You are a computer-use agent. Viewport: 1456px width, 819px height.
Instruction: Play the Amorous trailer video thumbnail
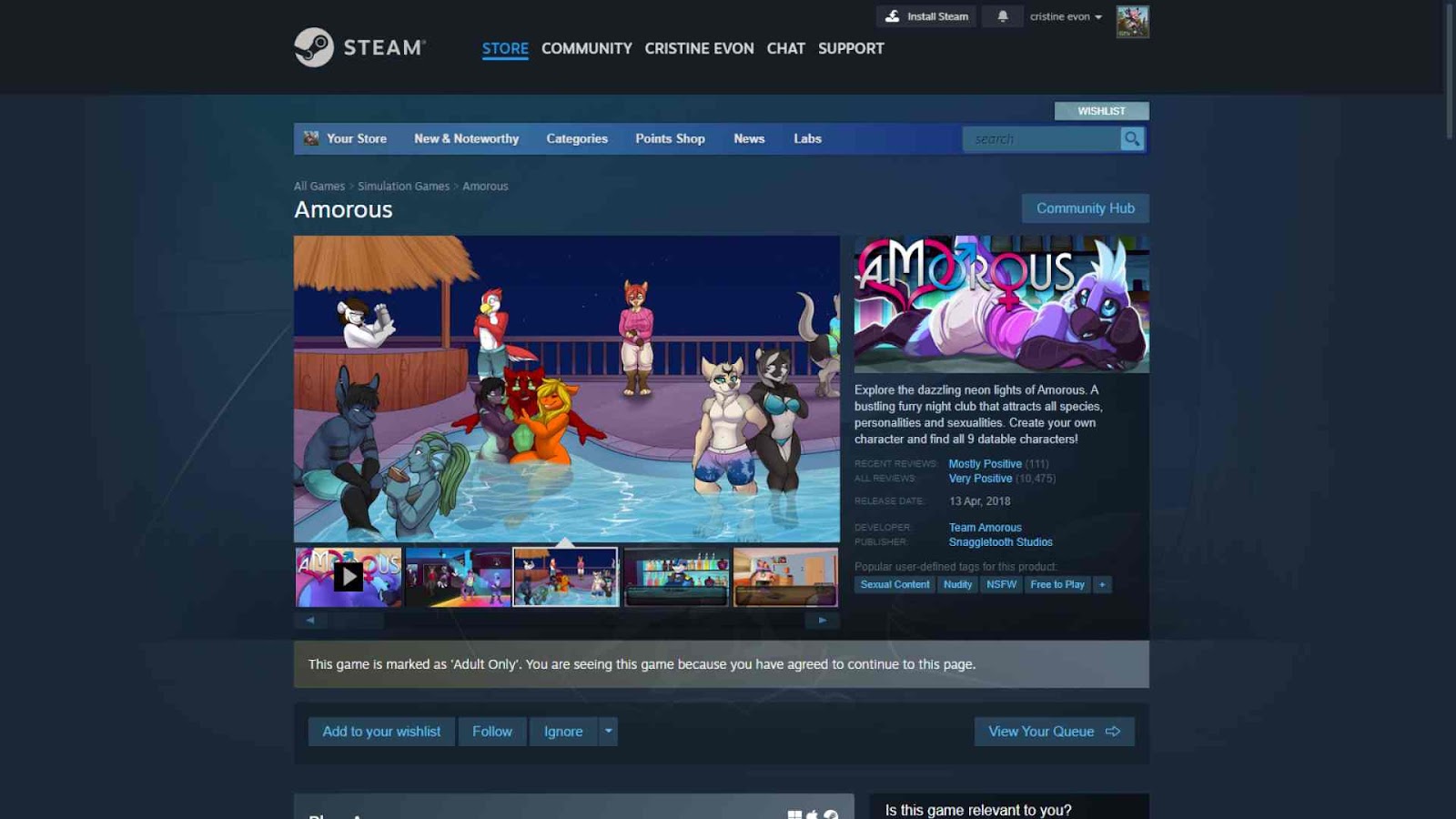click(x=349, y=577)
